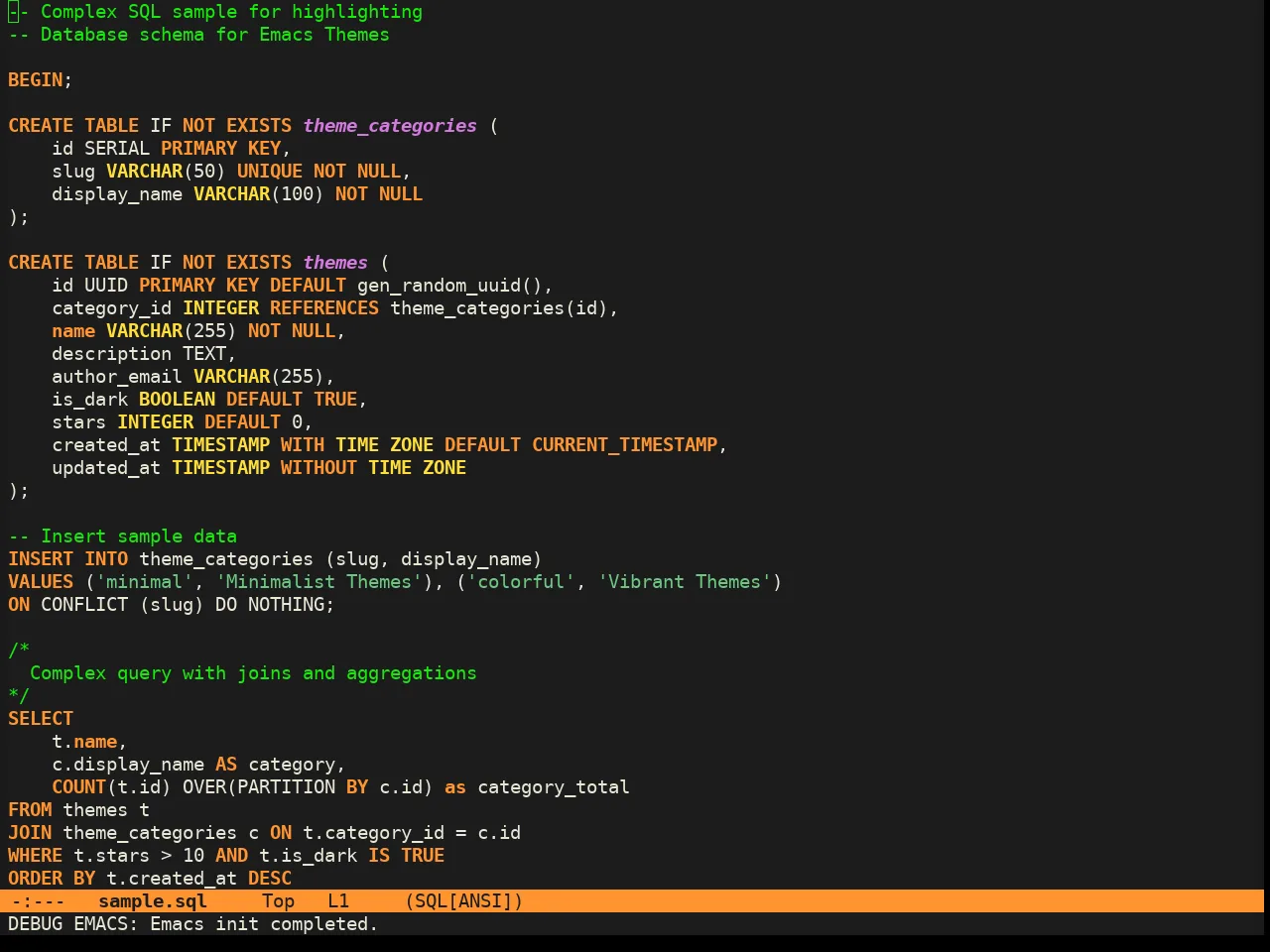
Task: Click c.display_name in select list
Action: click(128, 765)
